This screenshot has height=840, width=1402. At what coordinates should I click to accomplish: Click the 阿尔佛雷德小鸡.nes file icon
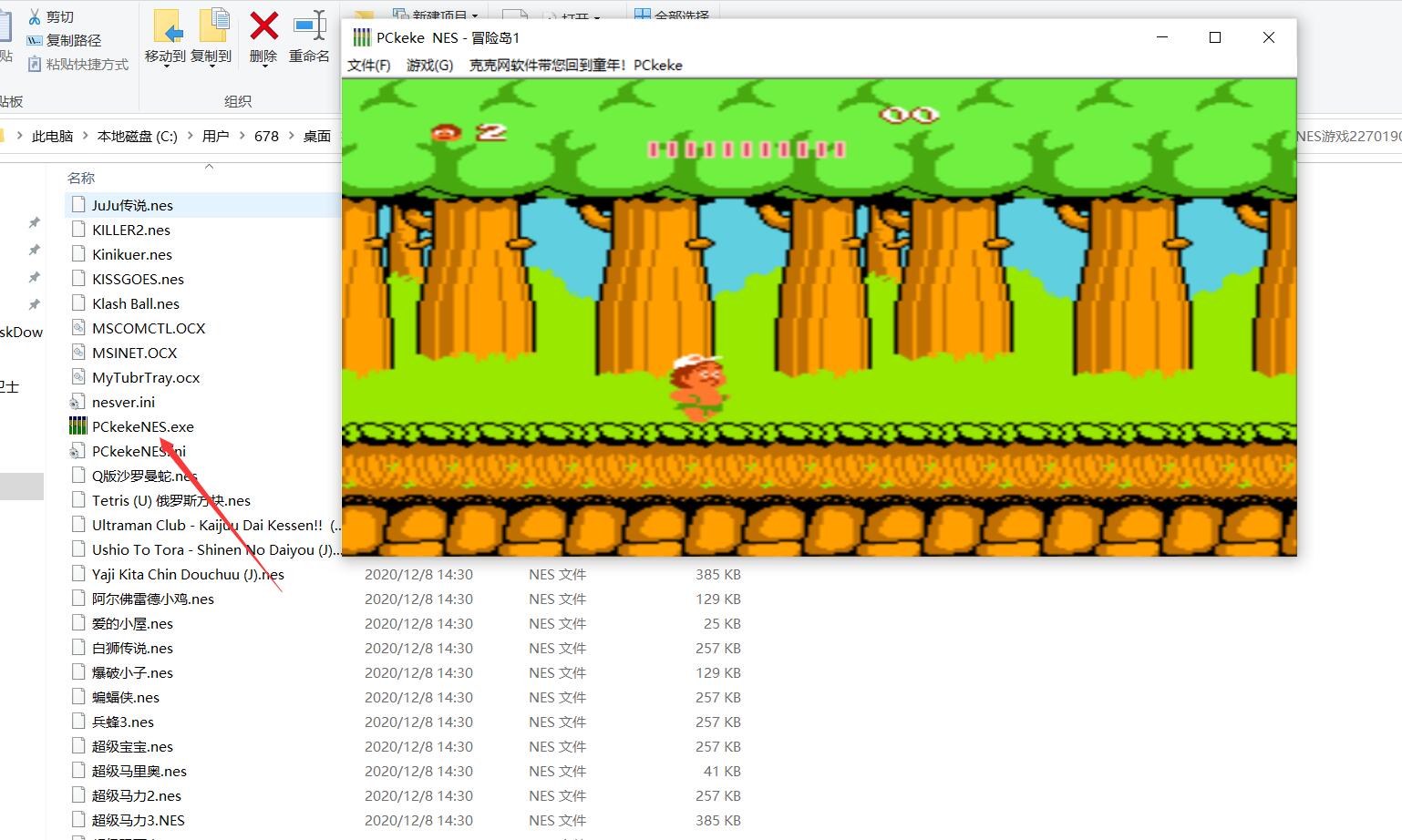coord(77,599)
